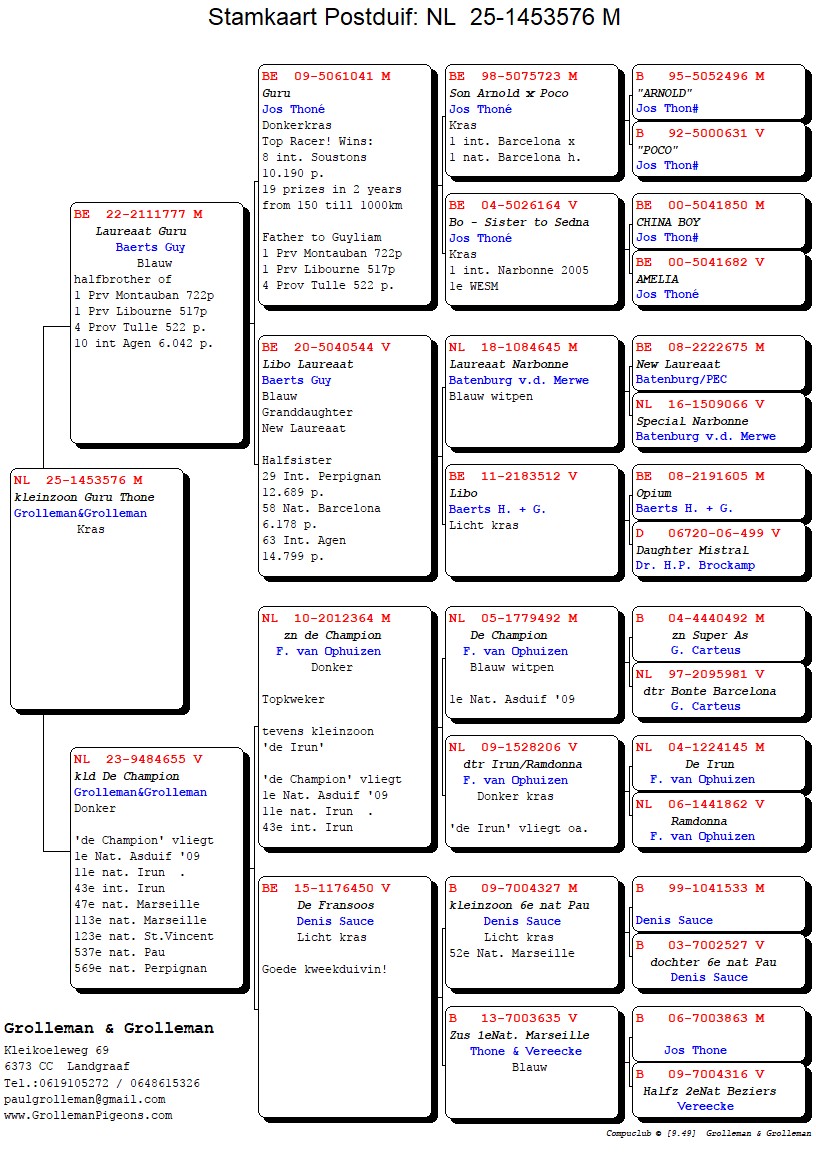The image size is (816, 1172).
Task: Click the website www.GrollemanPigeons.com
Action: pyautogui.click(x=88, y=1115)
